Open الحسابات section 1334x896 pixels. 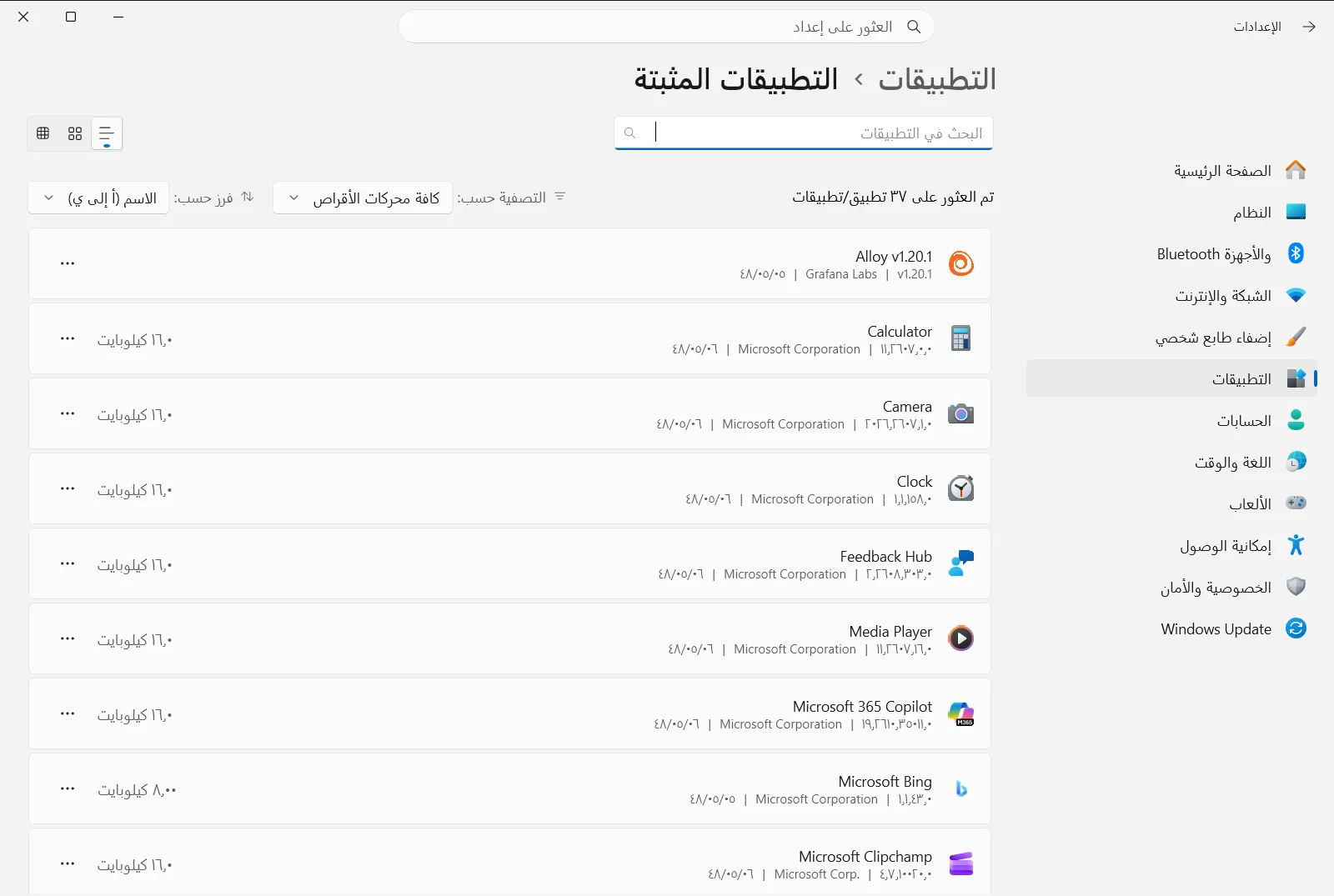click(x=1171, y=421)
